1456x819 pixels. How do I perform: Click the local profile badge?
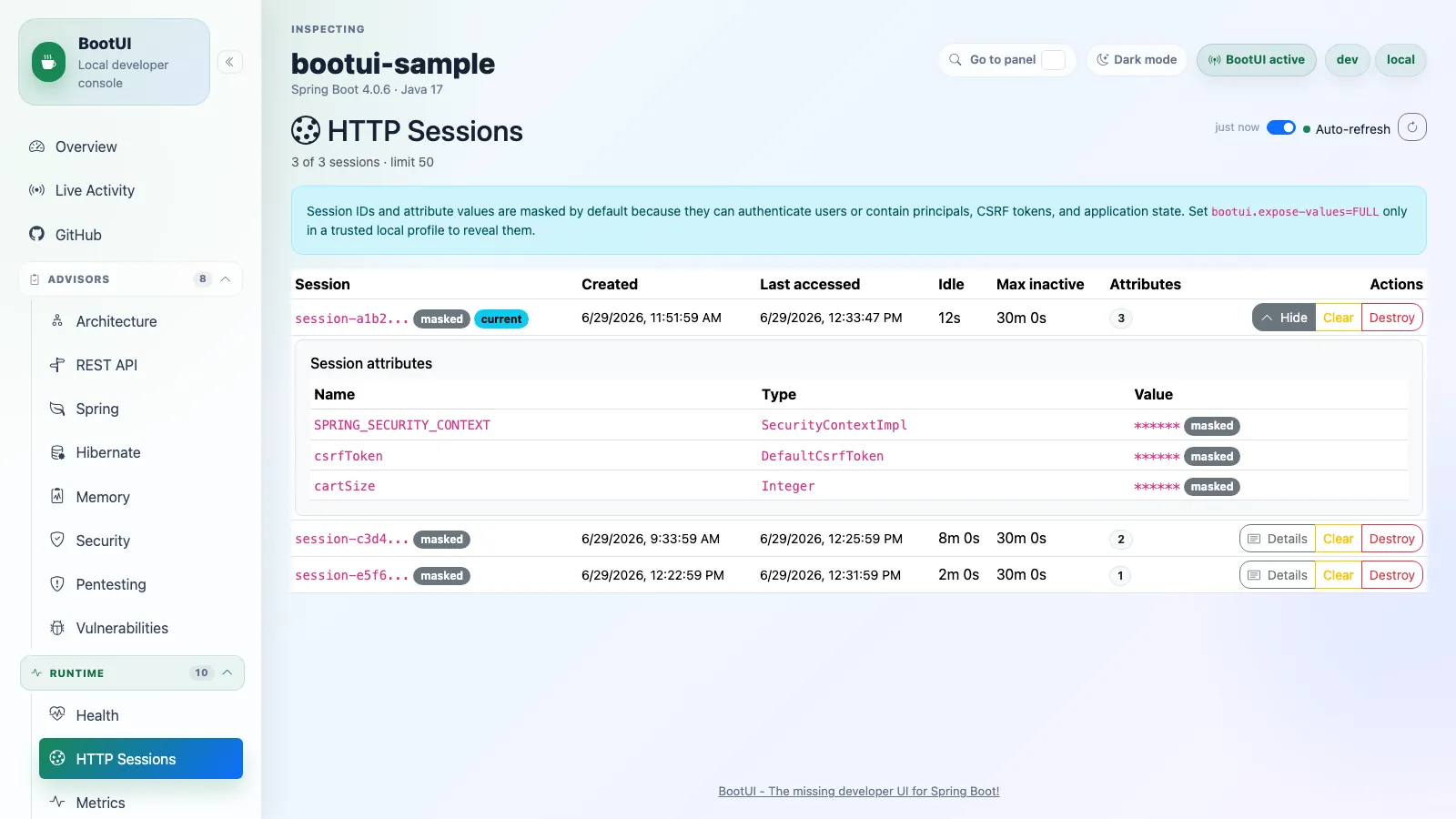point(1400,60)
